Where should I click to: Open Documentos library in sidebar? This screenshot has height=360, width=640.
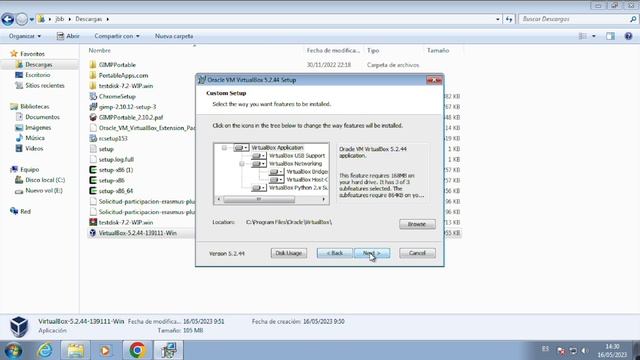tap(42, 117)
